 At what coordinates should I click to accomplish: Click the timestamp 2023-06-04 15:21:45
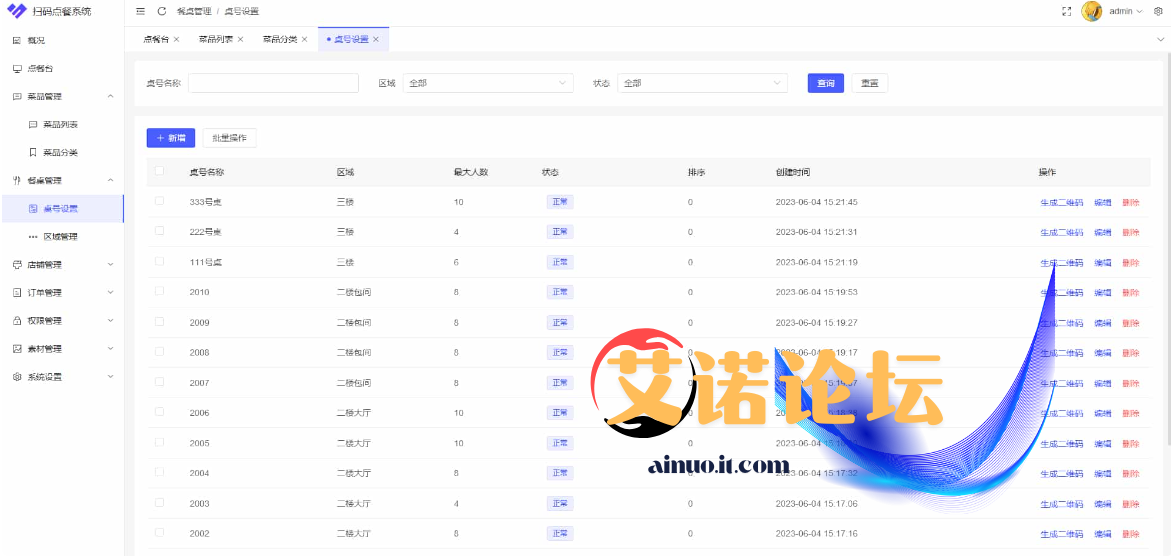(x=816, y=203)
